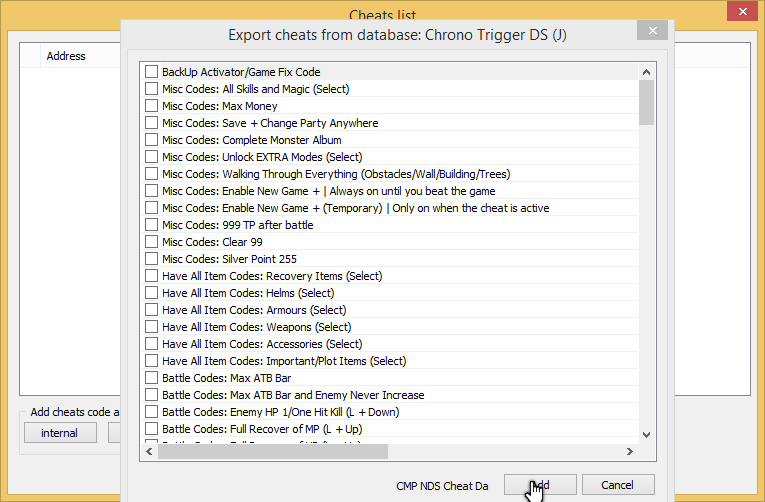Click the 'CMP NDS Cheat Da' label
Image resolution: width=765 pixels, height=502 pixels.
(442, 486)
